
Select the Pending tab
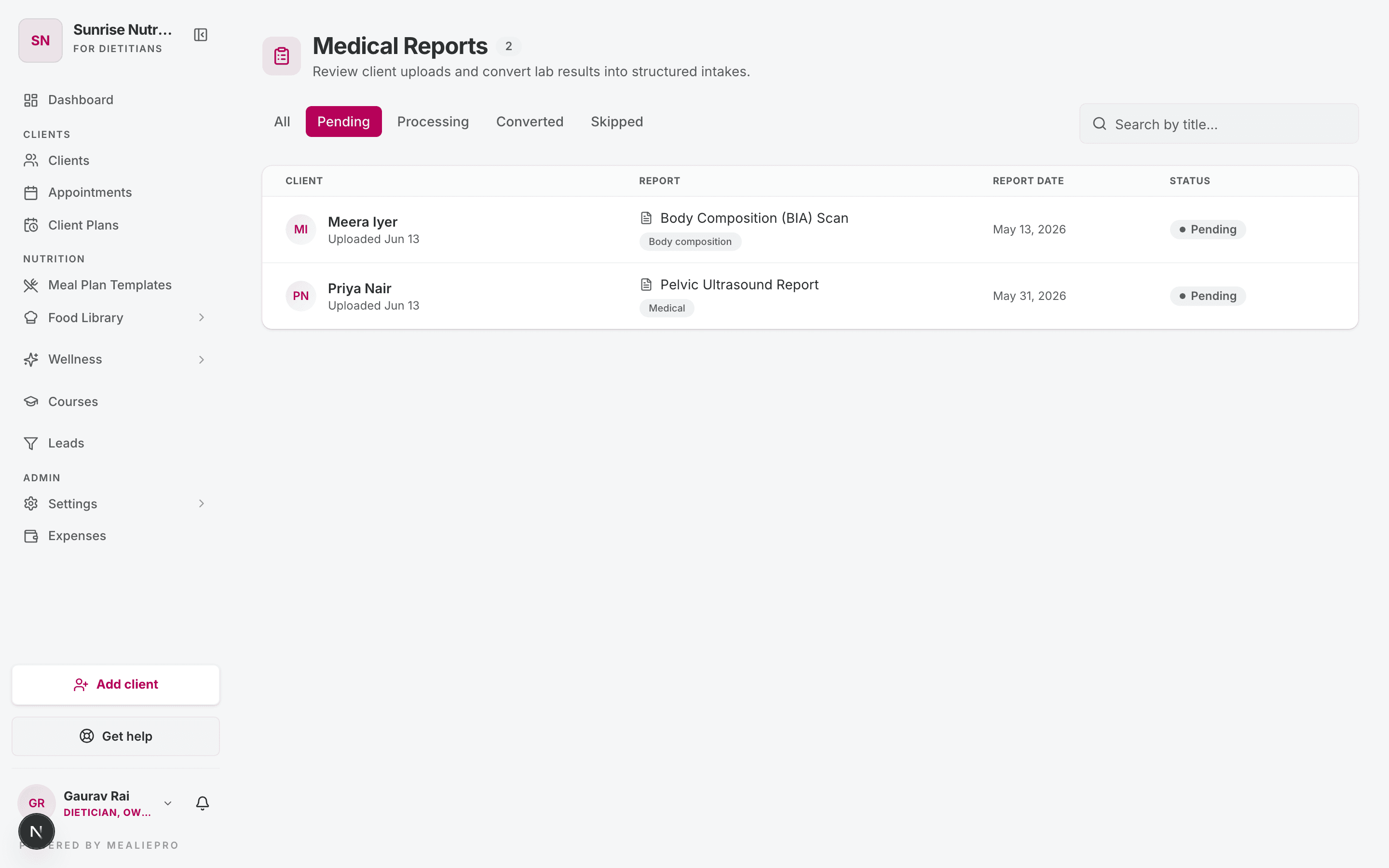(343, 122)
